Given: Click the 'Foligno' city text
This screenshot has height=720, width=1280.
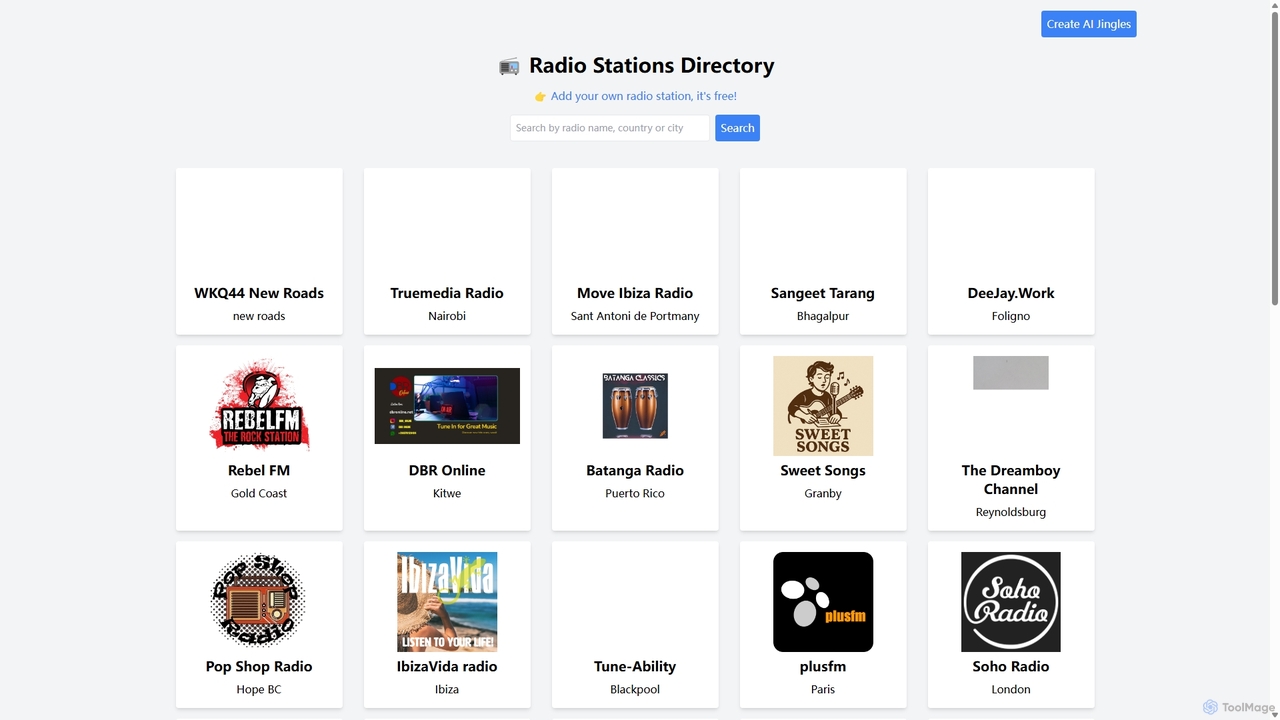Looking at the screenshot, I should point(1011,316).
